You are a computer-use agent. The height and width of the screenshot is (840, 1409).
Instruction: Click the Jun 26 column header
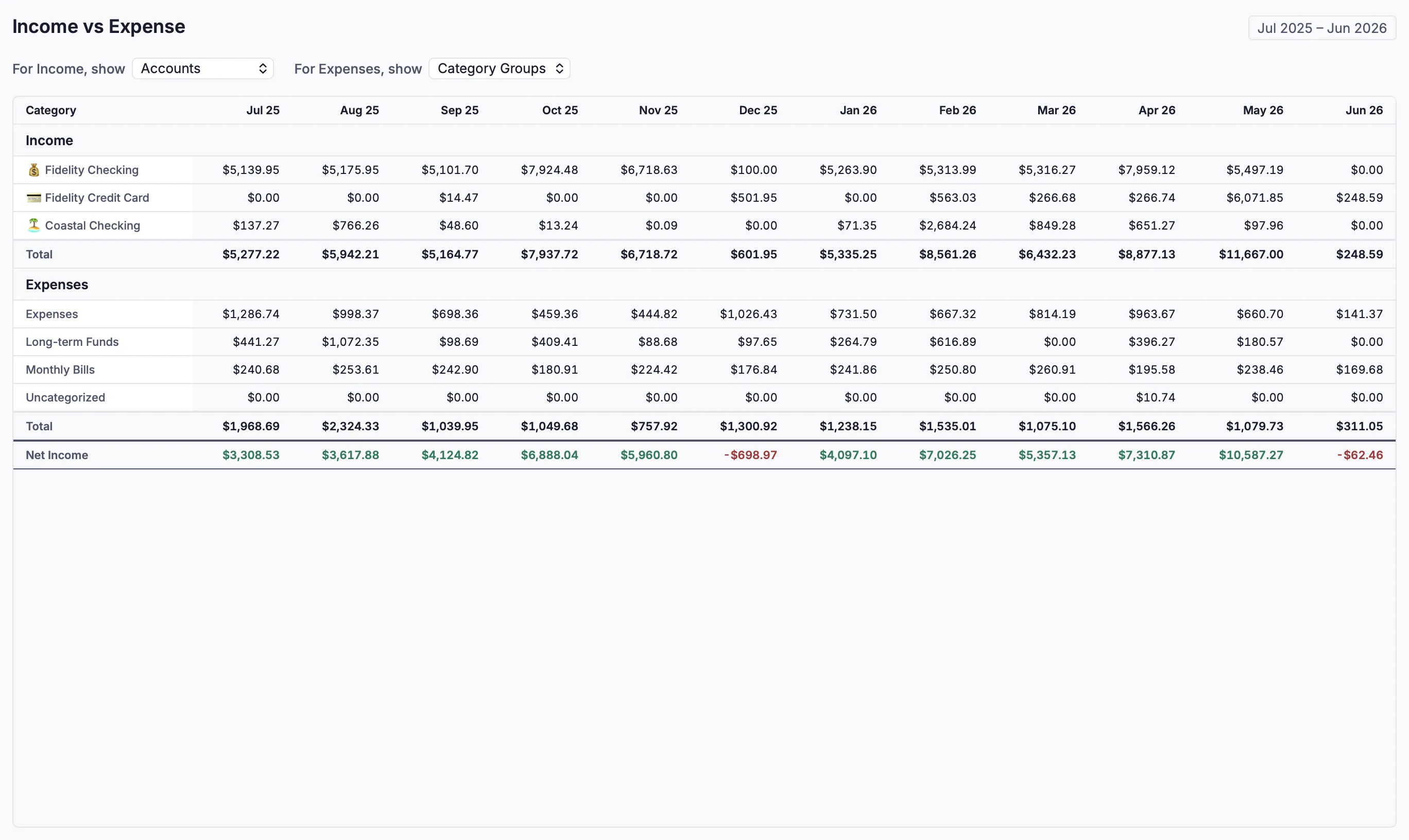[x=1364, y=110]
